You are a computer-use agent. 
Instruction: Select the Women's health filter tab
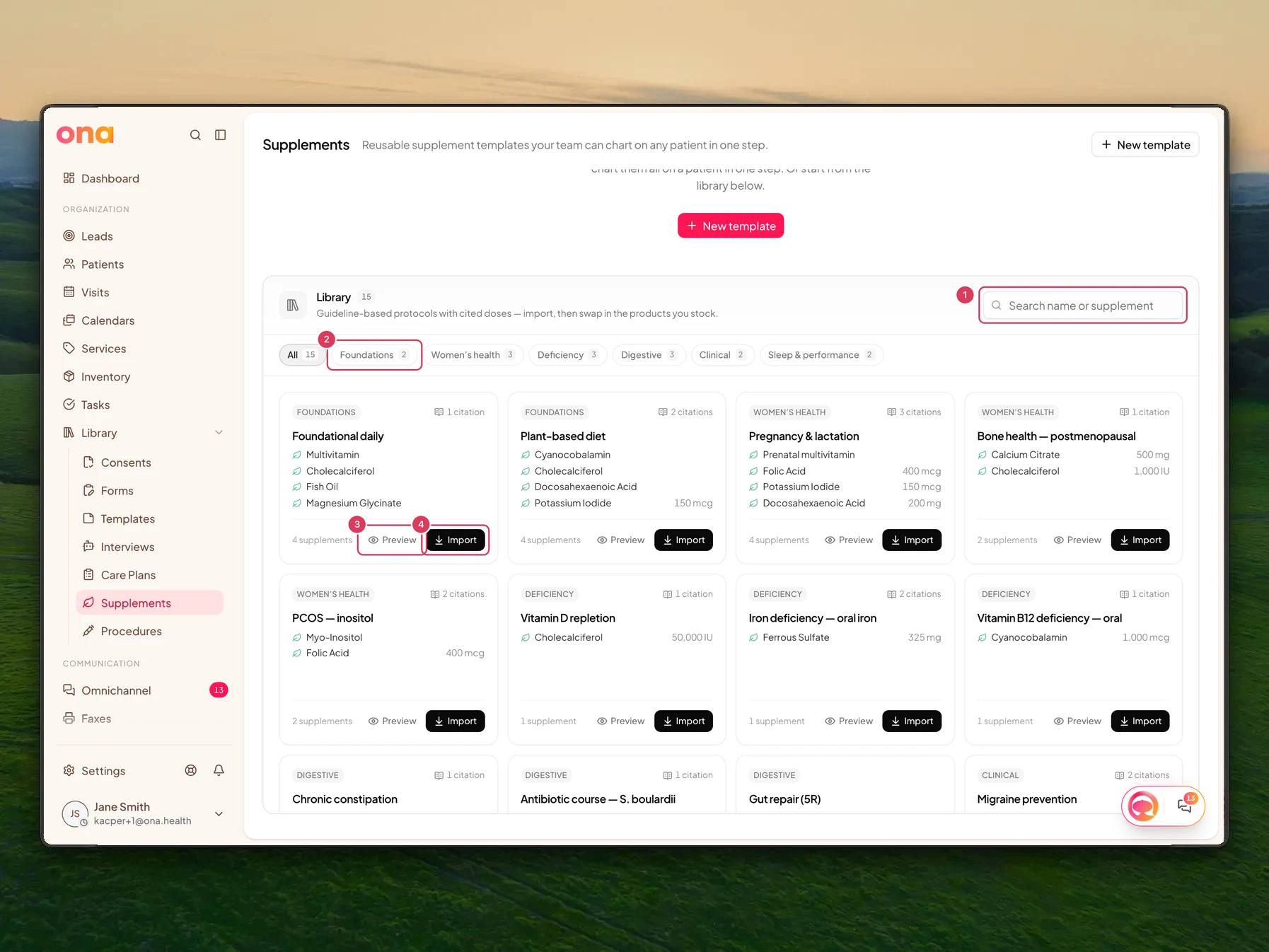click(x=473, y=355)
